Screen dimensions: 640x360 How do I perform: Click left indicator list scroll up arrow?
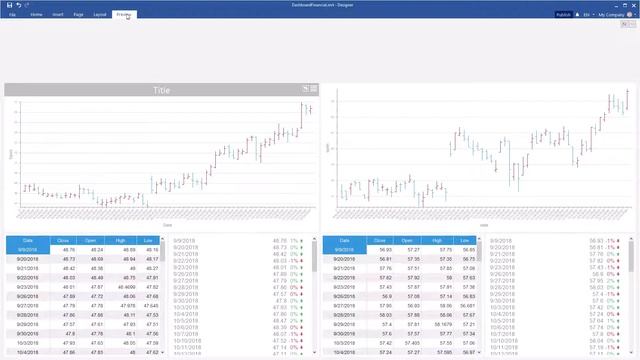click(314, 239)
